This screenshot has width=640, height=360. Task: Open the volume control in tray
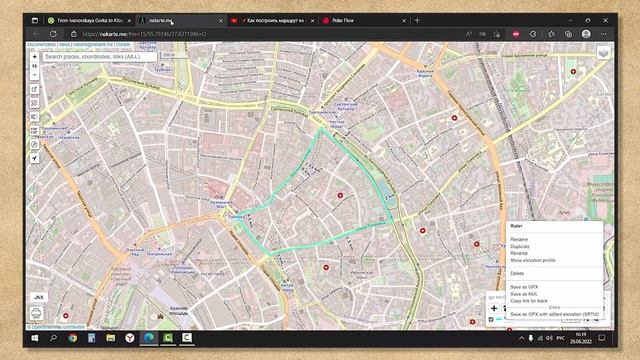tap(549, 338)
